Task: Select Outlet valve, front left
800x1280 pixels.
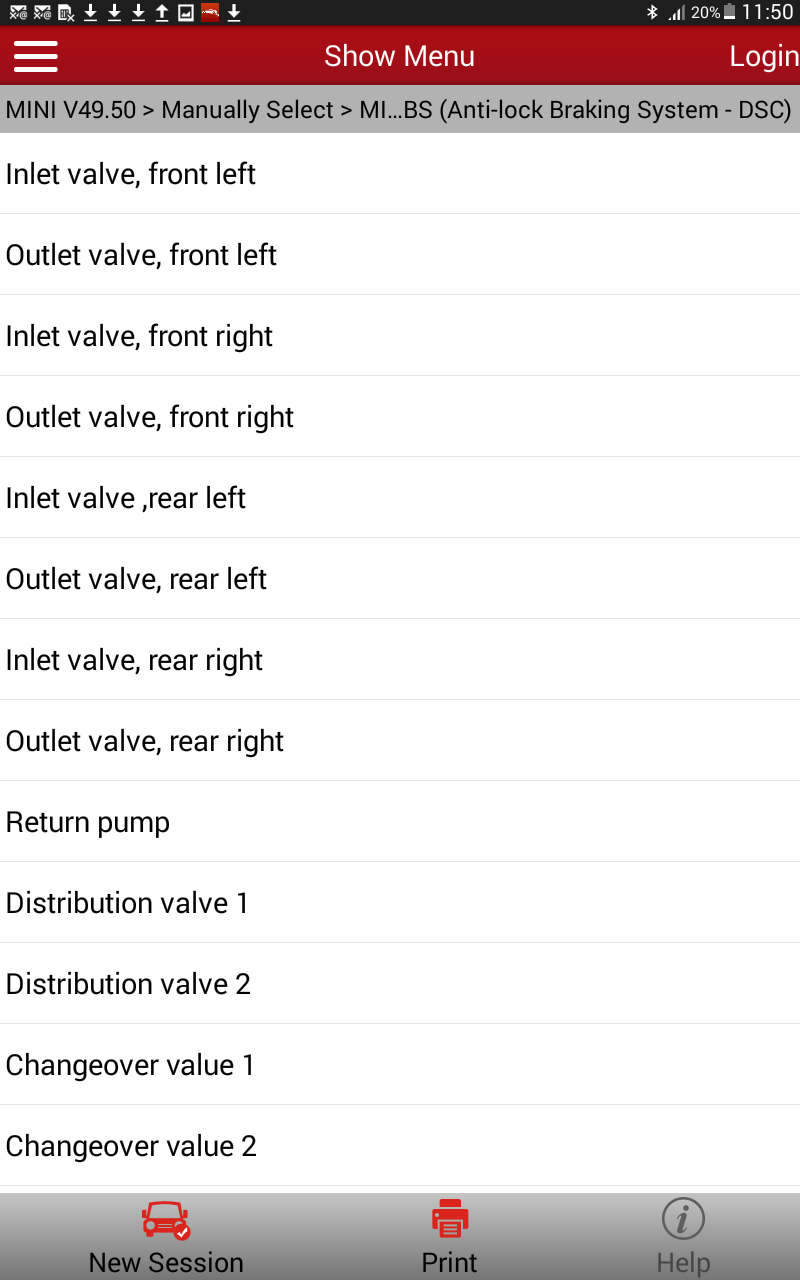Action: (141, 255)
